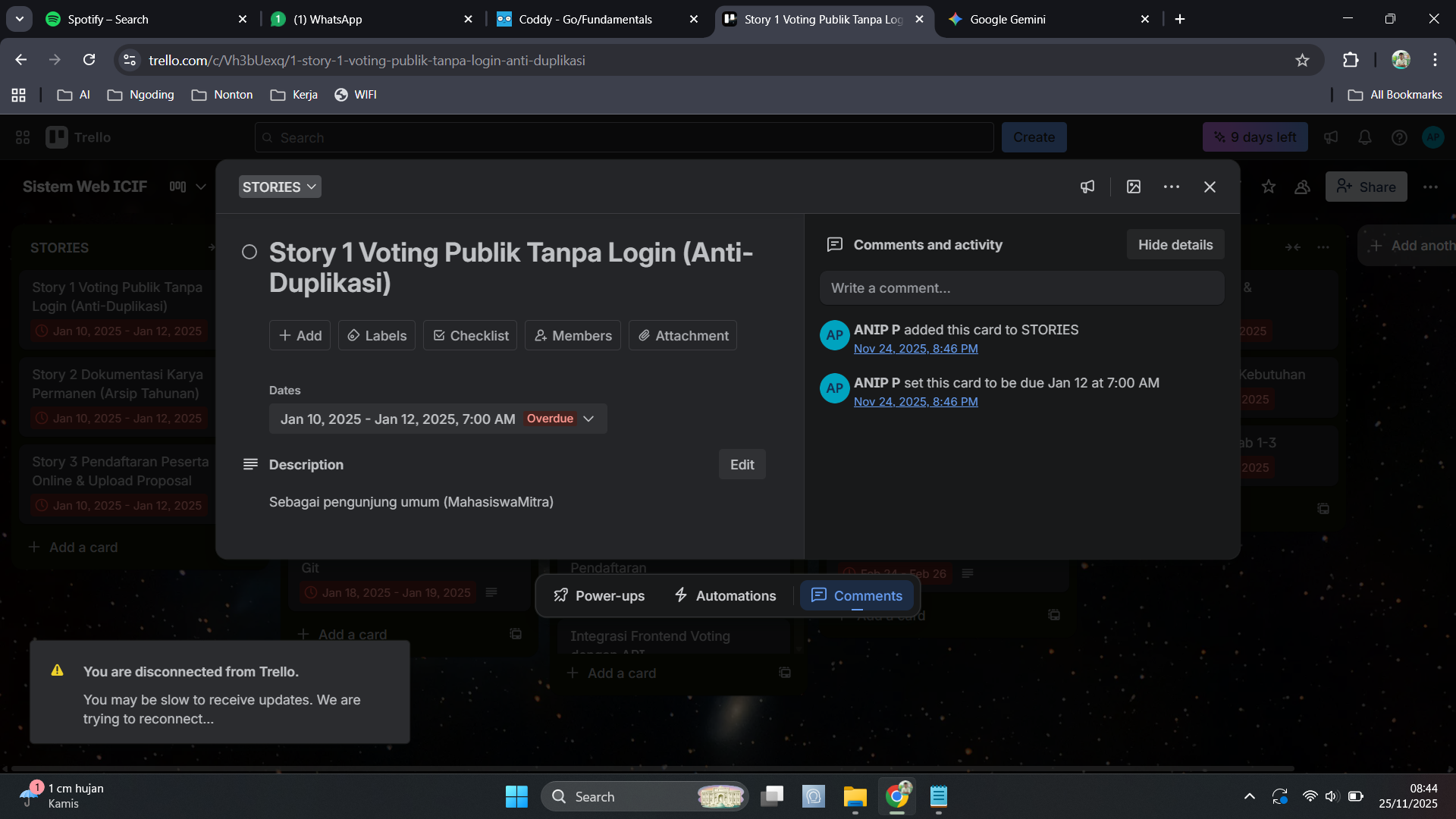Open the Checklist option
Image resolution: width=1456 pixels, height=819 pixels.
(470, 335)
